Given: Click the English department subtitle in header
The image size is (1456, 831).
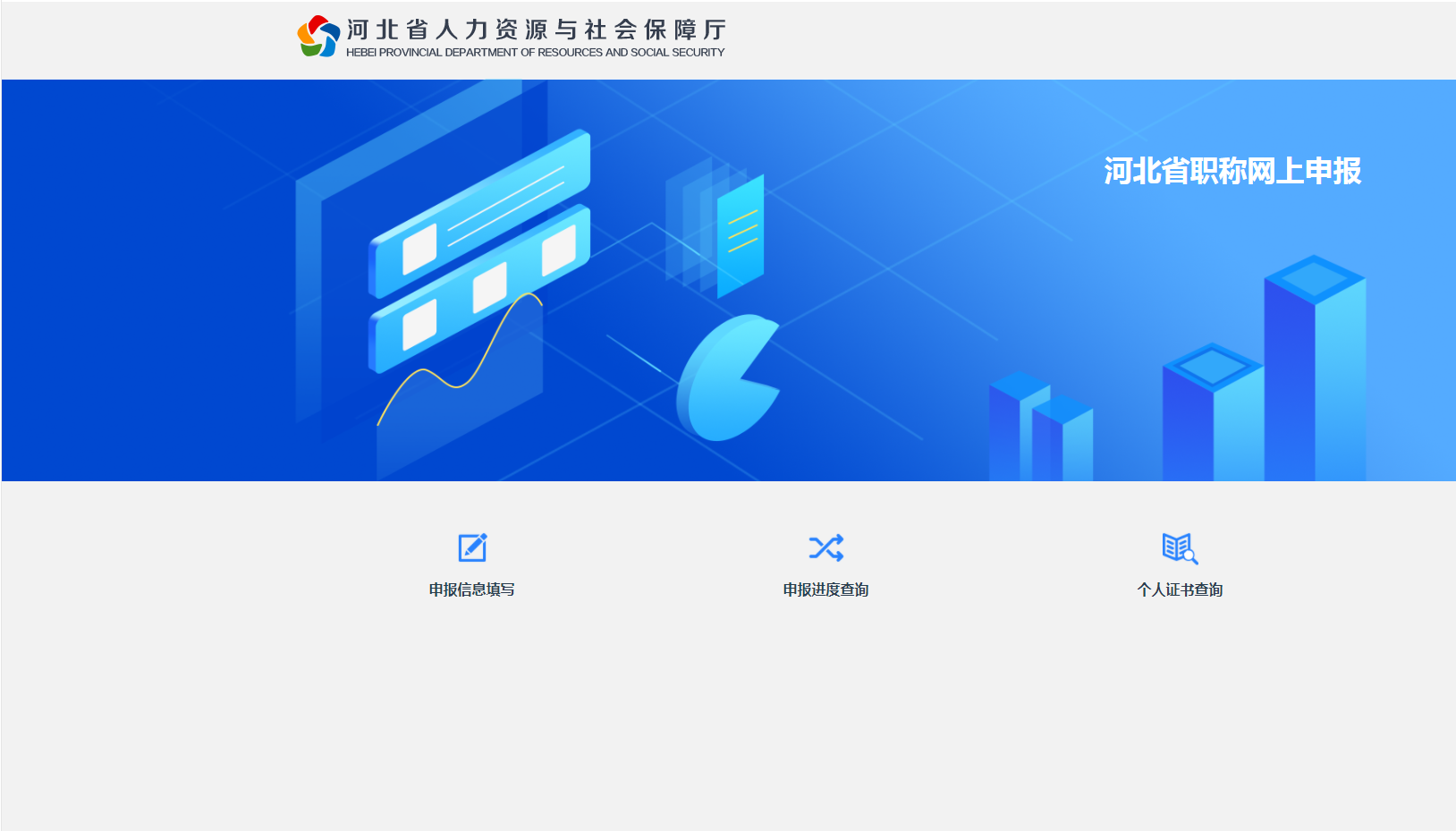Looking at the screenshot, I should coord(535,53).
